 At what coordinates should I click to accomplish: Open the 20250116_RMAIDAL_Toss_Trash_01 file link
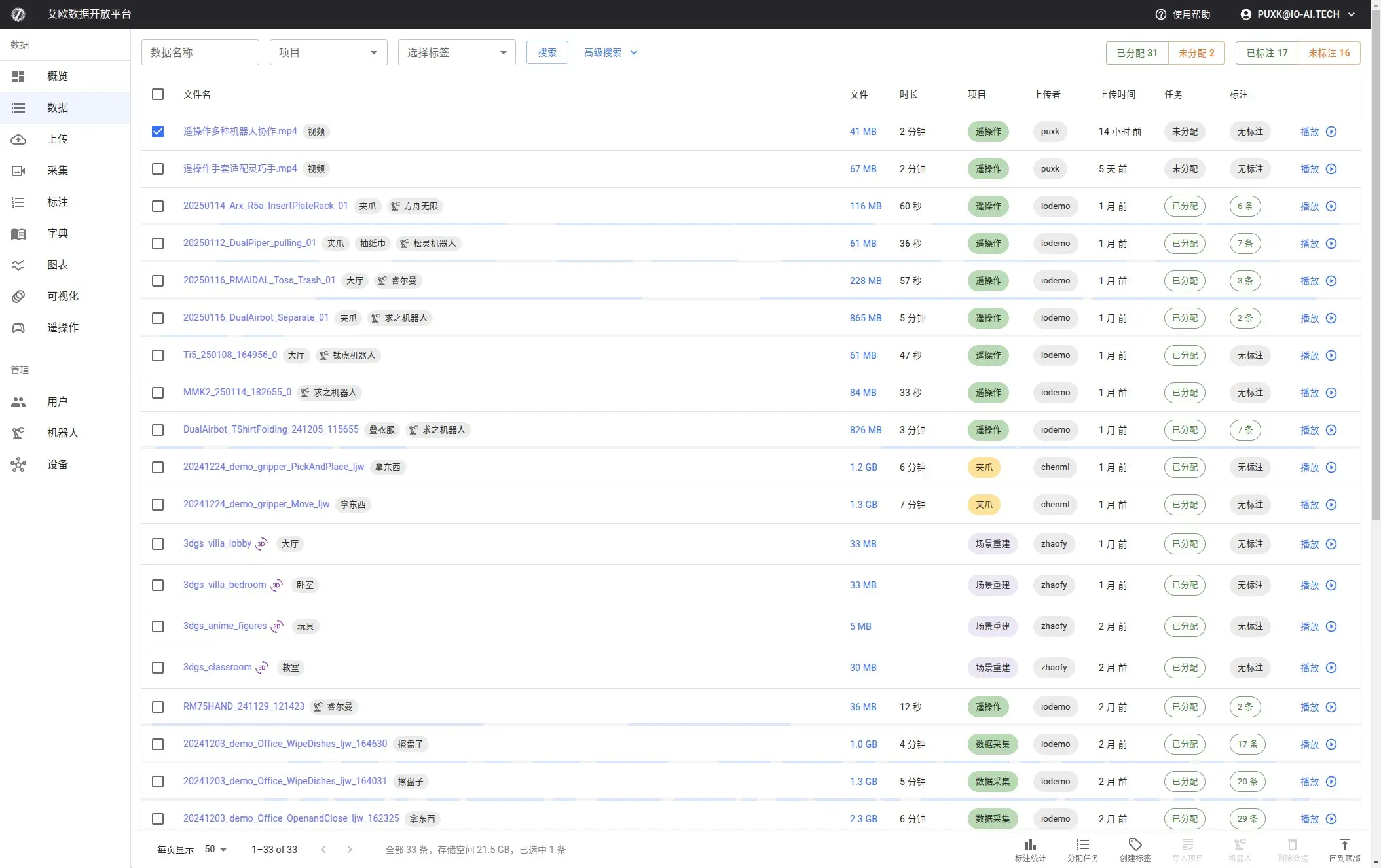[x=259, y=280]
